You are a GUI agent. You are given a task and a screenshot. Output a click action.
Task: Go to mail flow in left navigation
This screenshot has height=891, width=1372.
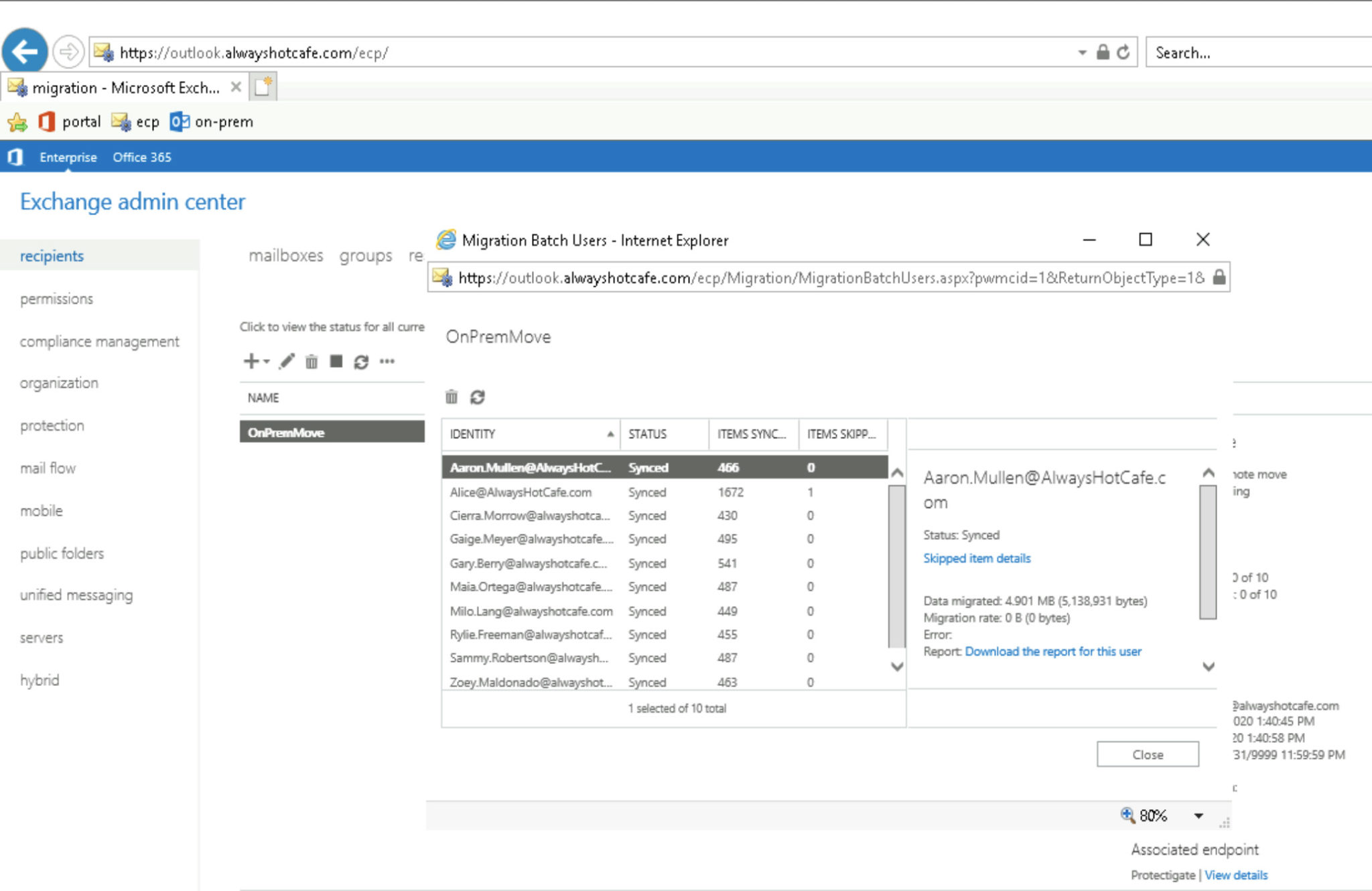click(48, 468)
